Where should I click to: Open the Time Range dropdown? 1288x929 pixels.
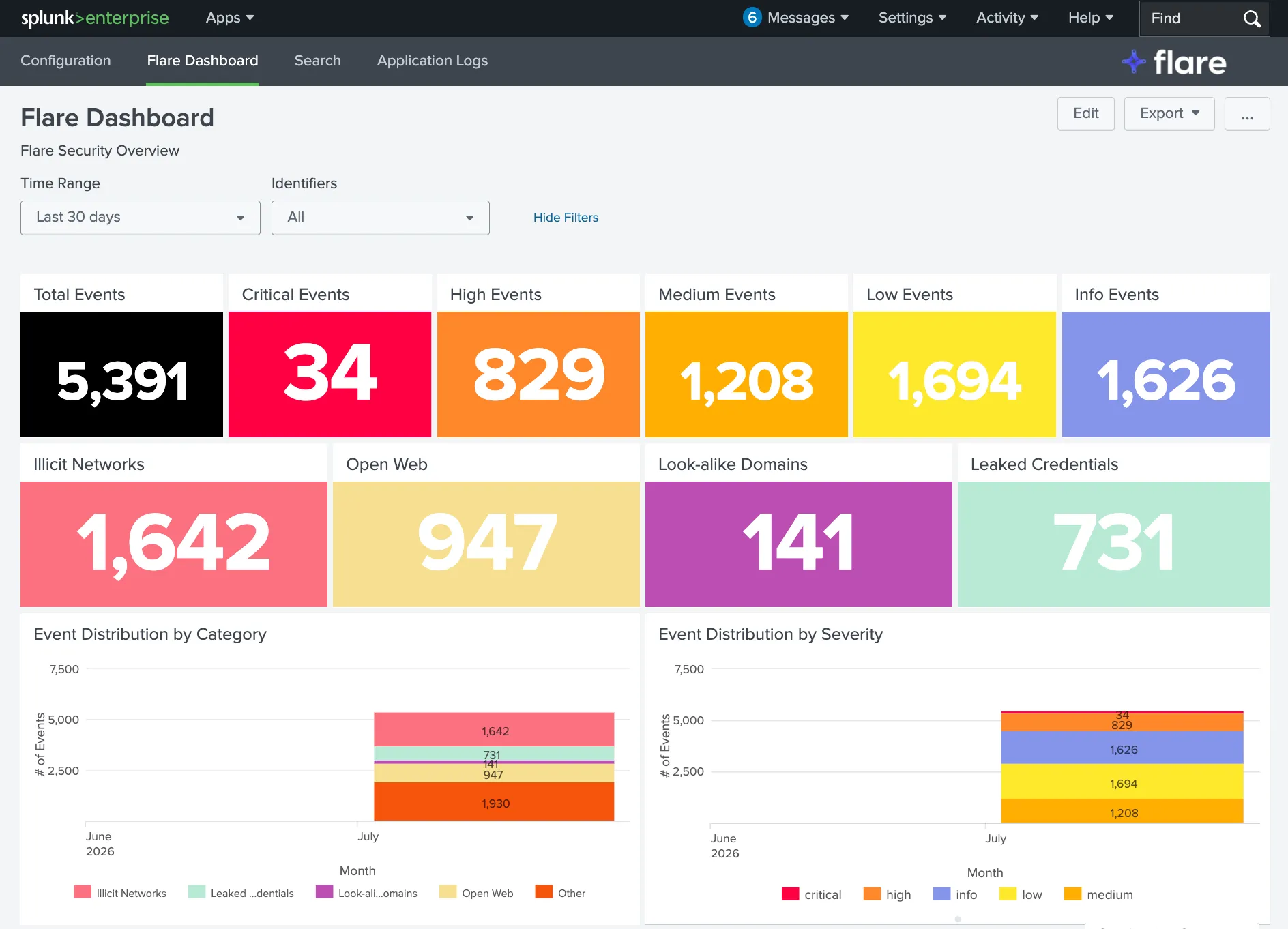click(141, 218)
